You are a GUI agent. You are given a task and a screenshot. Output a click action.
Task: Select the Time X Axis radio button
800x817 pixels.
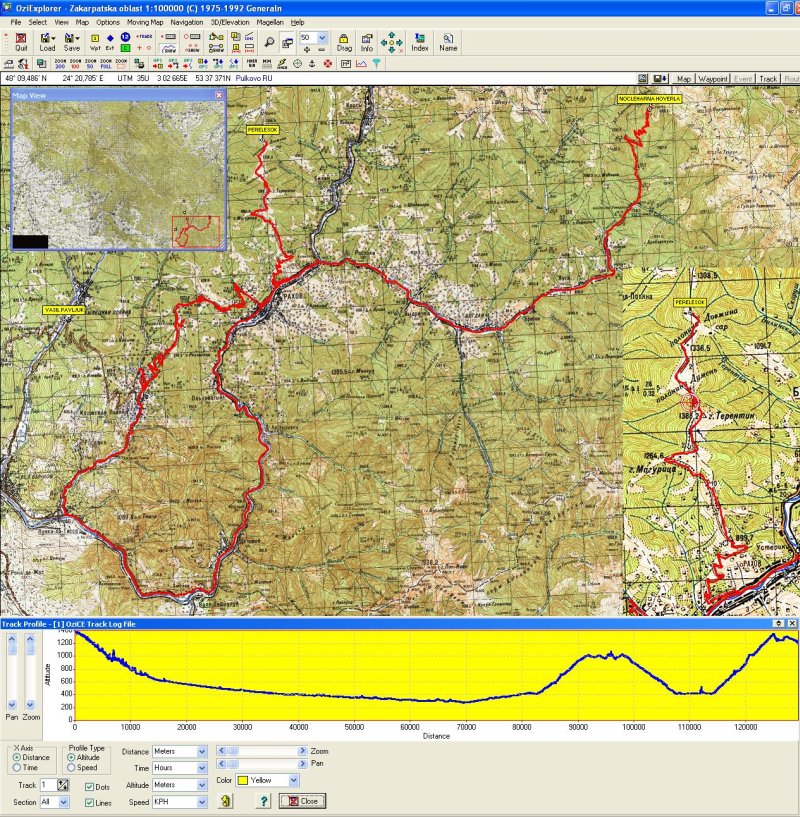[x=18, y=768]
